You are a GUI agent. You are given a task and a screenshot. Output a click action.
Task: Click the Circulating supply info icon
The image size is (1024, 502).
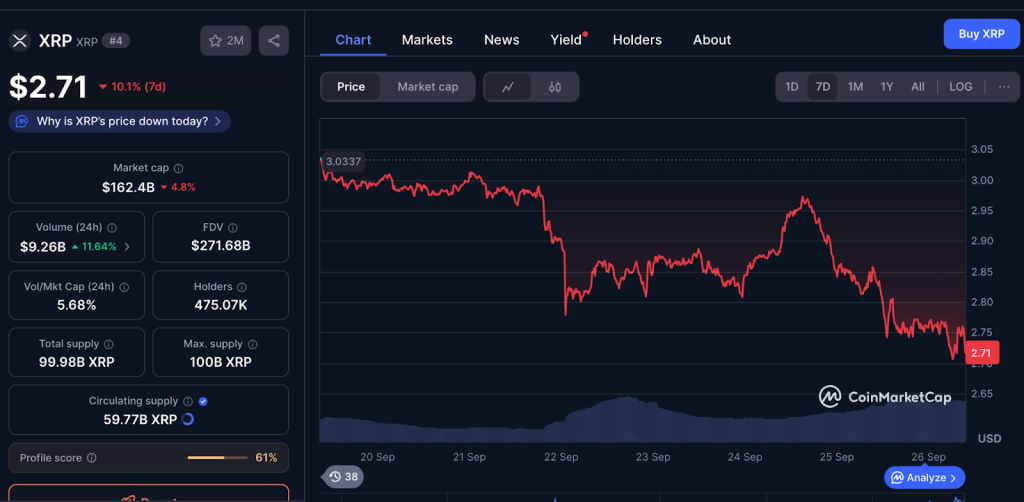pyautogui.click(x=188, y=401)
